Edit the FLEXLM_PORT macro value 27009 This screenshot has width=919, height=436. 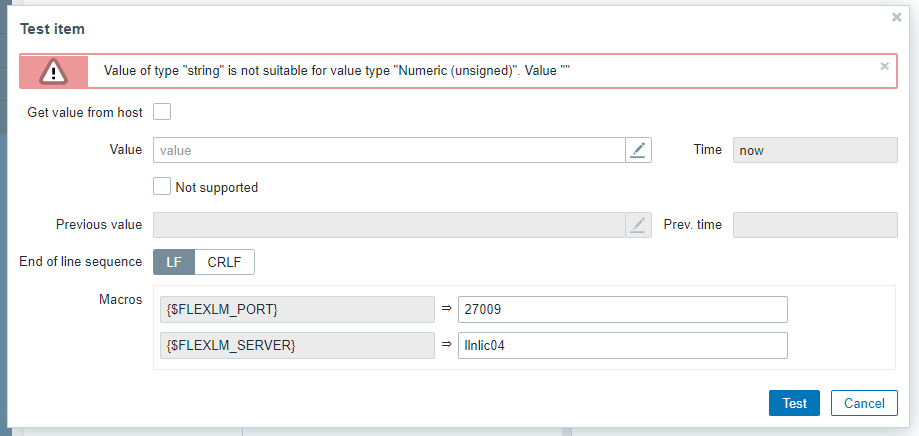(x=622, y=310)
